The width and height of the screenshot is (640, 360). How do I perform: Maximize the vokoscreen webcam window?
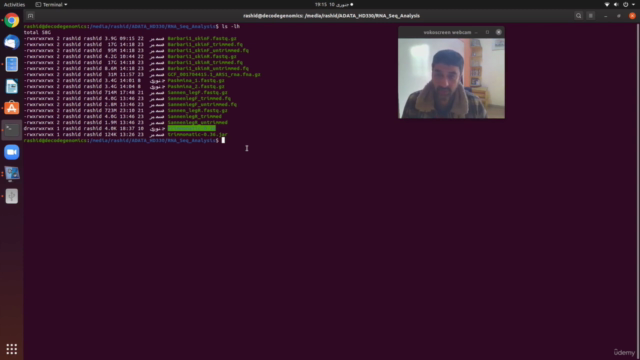click(x=487, y=32)
